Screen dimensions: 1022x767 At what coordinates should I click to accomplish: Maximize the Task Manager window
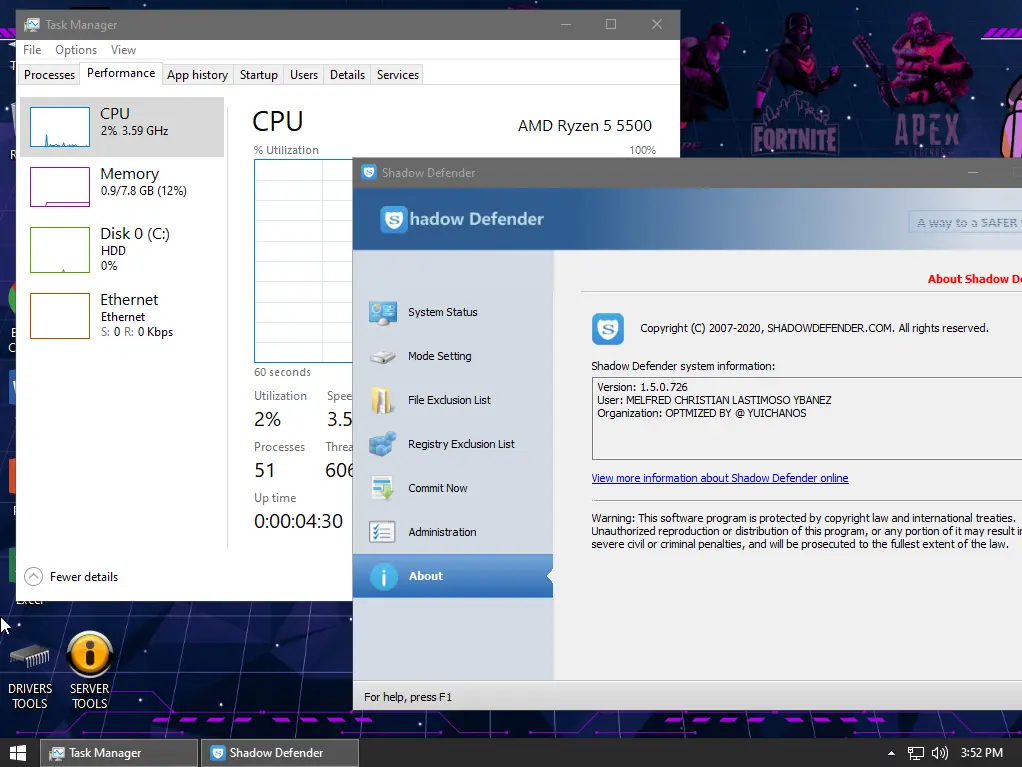(611, 25)
